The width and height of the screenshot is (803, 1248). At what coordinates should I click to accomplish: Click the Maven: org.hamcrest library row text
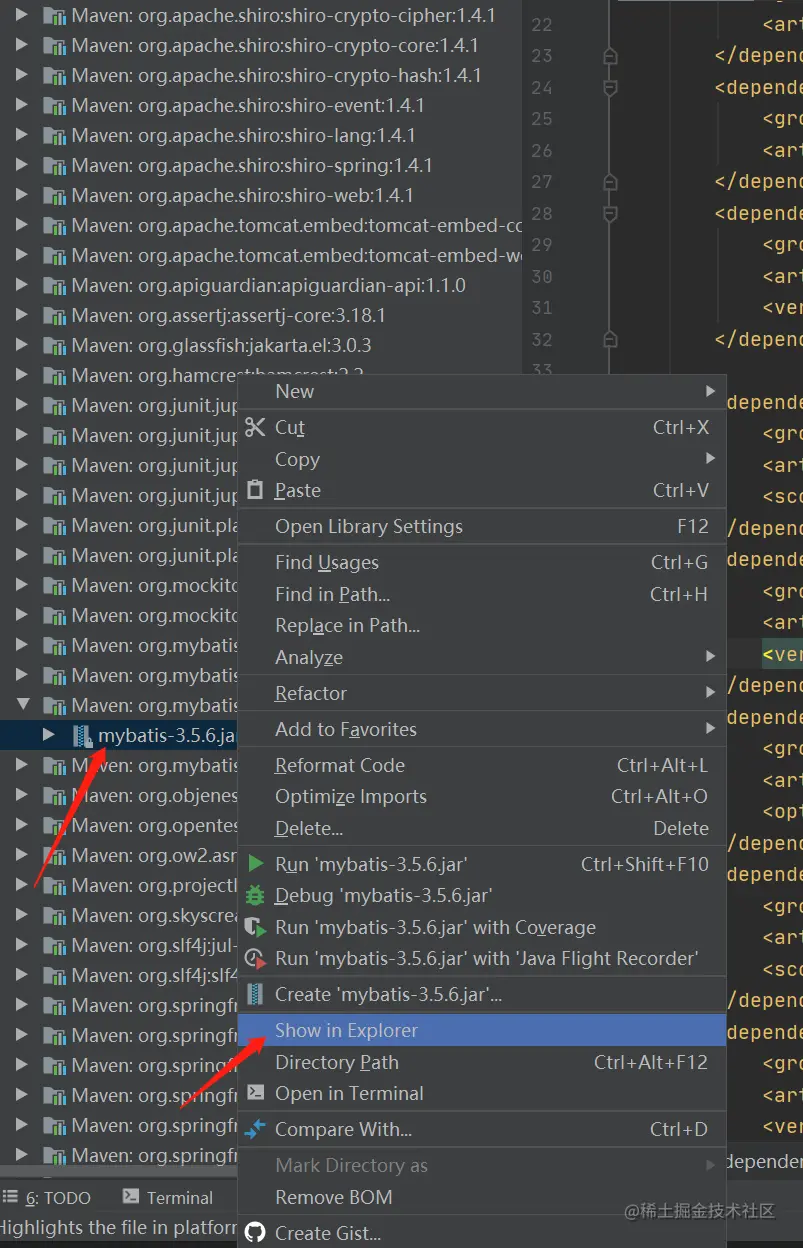point(155,376)
